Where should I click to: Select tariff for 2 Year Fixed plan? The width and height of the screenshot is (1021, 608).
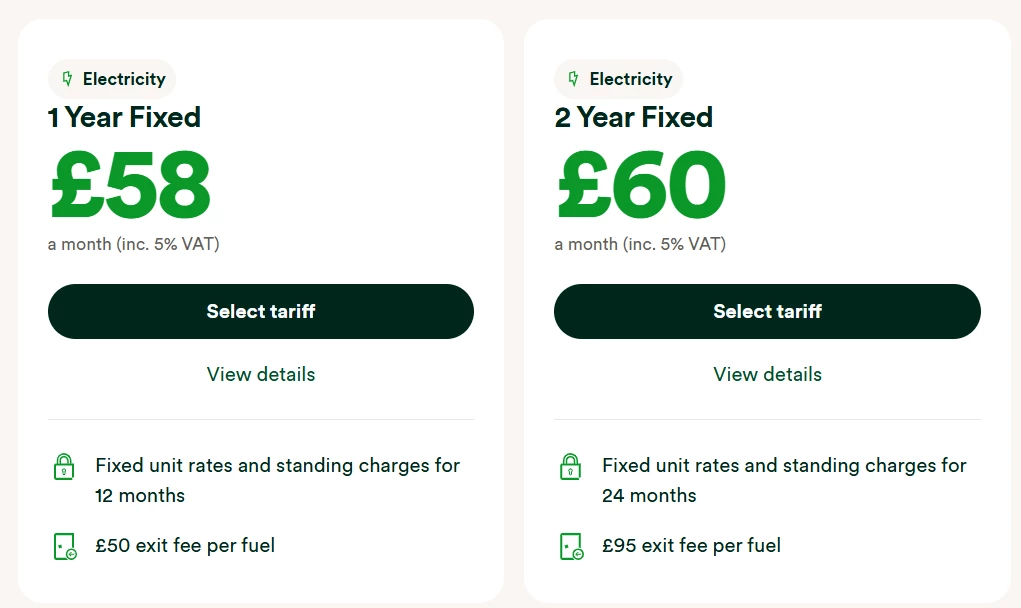tap(767, 311)
